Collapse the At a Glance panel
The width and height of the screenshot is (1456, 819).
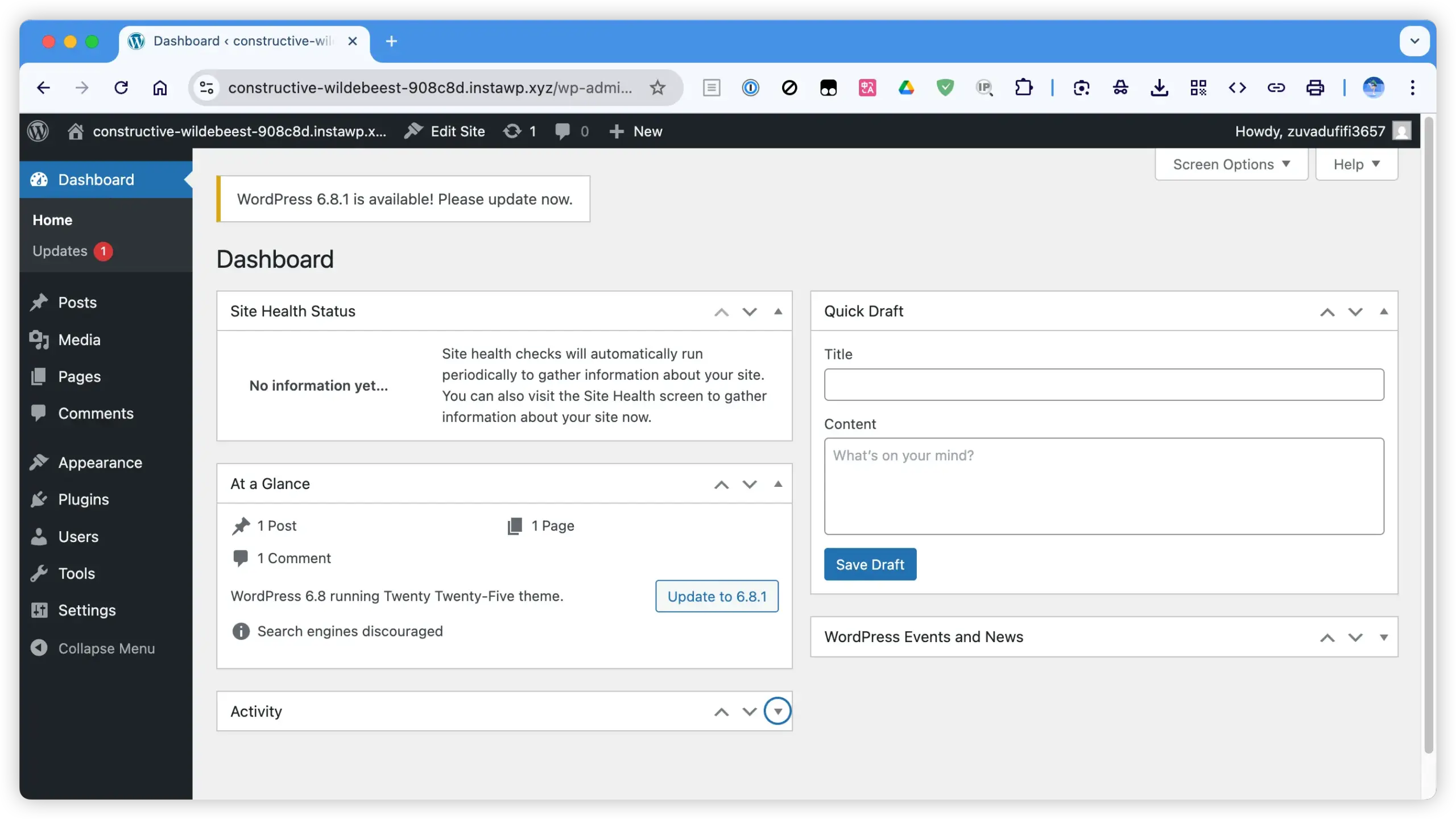click(777, 484)
